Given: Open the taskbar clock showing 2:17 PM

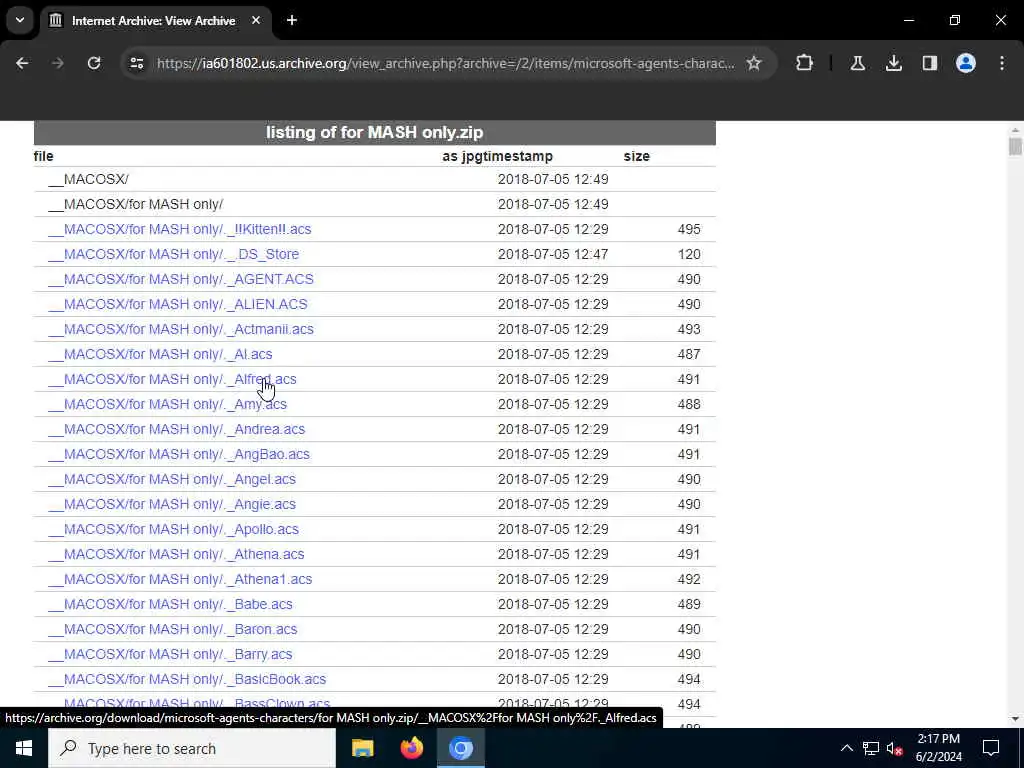Looking at the screenshot, I should coord(938,748).
